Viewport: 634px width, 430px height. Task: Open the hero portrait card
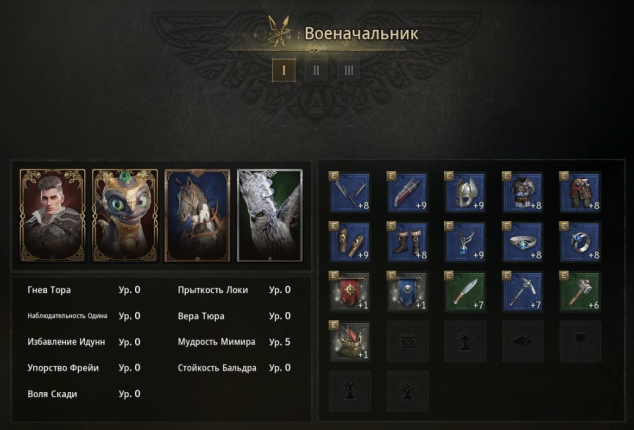53,215
